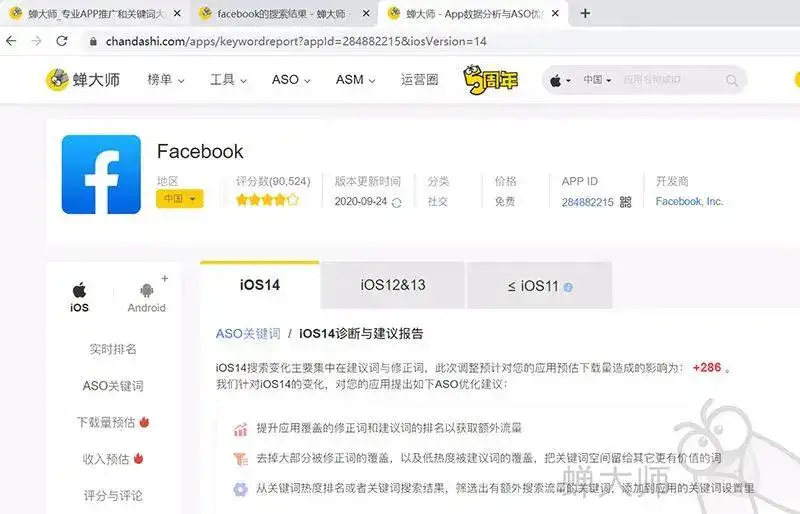Image resolution: width=800 pixels, height=514 pixels.
Task: Close the 蝉大师_专业APP推广 browser tab
Action: click(x=177, y=14)
